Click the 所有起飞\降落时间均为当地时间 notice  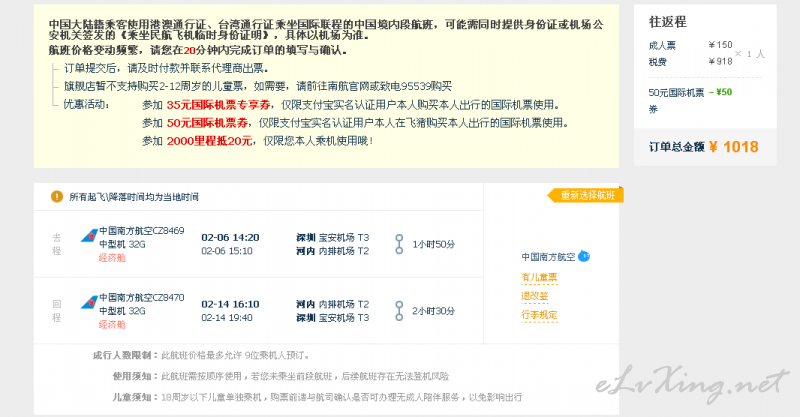tap(134, 197)
